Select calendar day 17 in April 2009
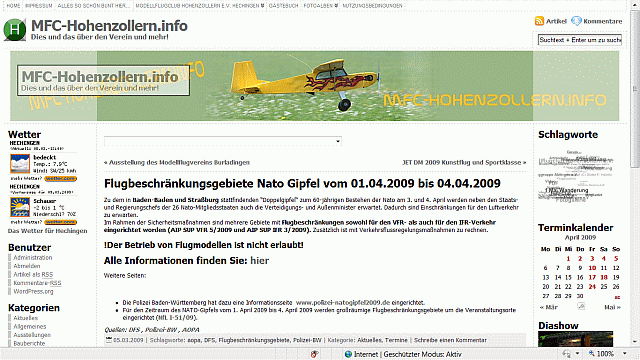The width and height of the screenshot is (640, 360). pos(592,277)
